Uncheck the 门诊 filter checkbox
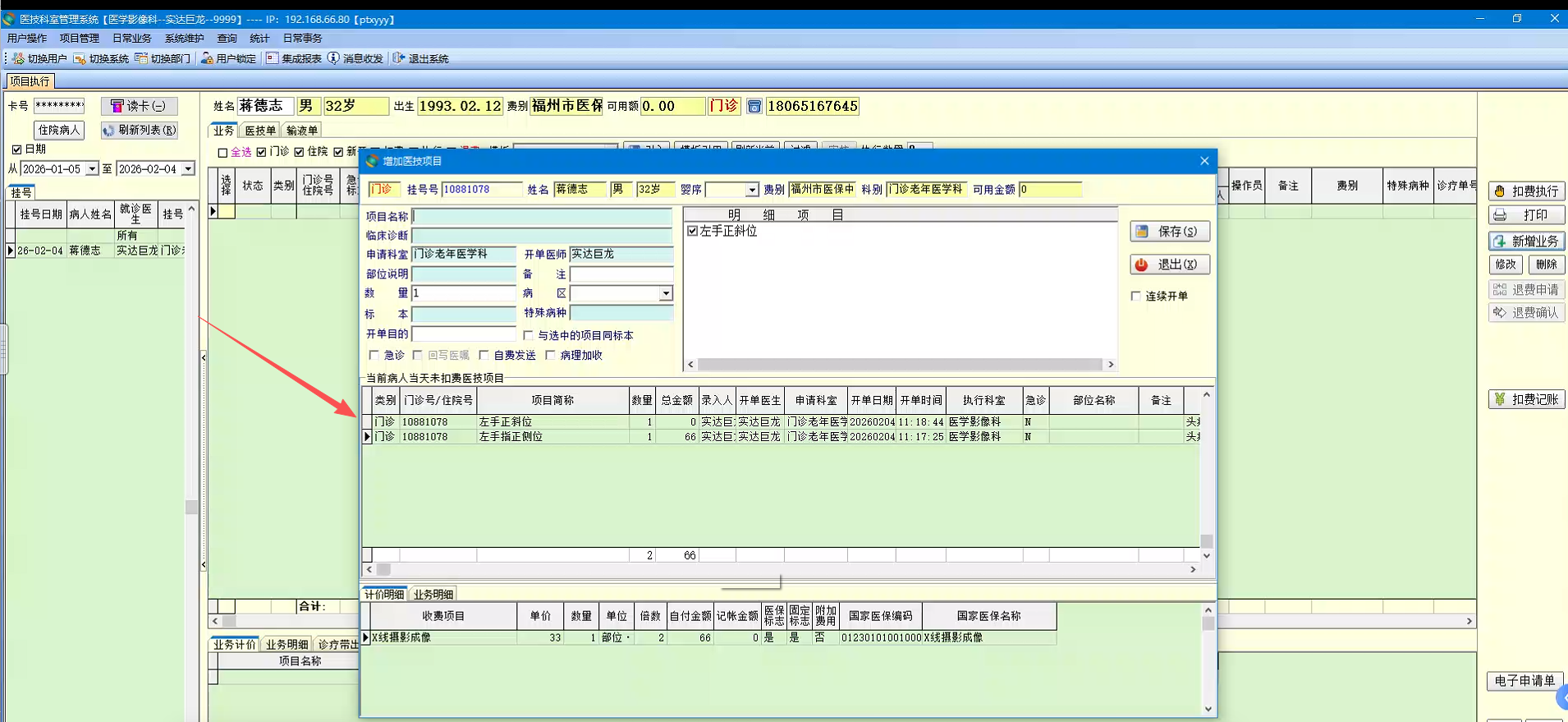Screen dimensions: 1568x722 pyautogui.click(x=261, y=152)
